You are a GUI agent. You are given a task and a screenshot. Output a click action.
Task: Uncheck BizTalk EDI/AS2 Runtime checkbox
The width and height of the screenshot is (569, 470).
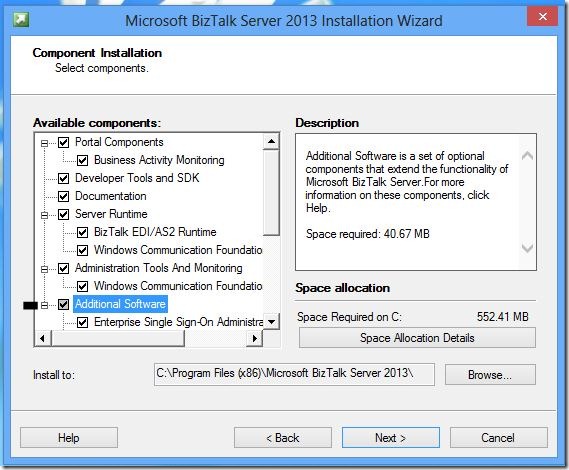point(82,232)
